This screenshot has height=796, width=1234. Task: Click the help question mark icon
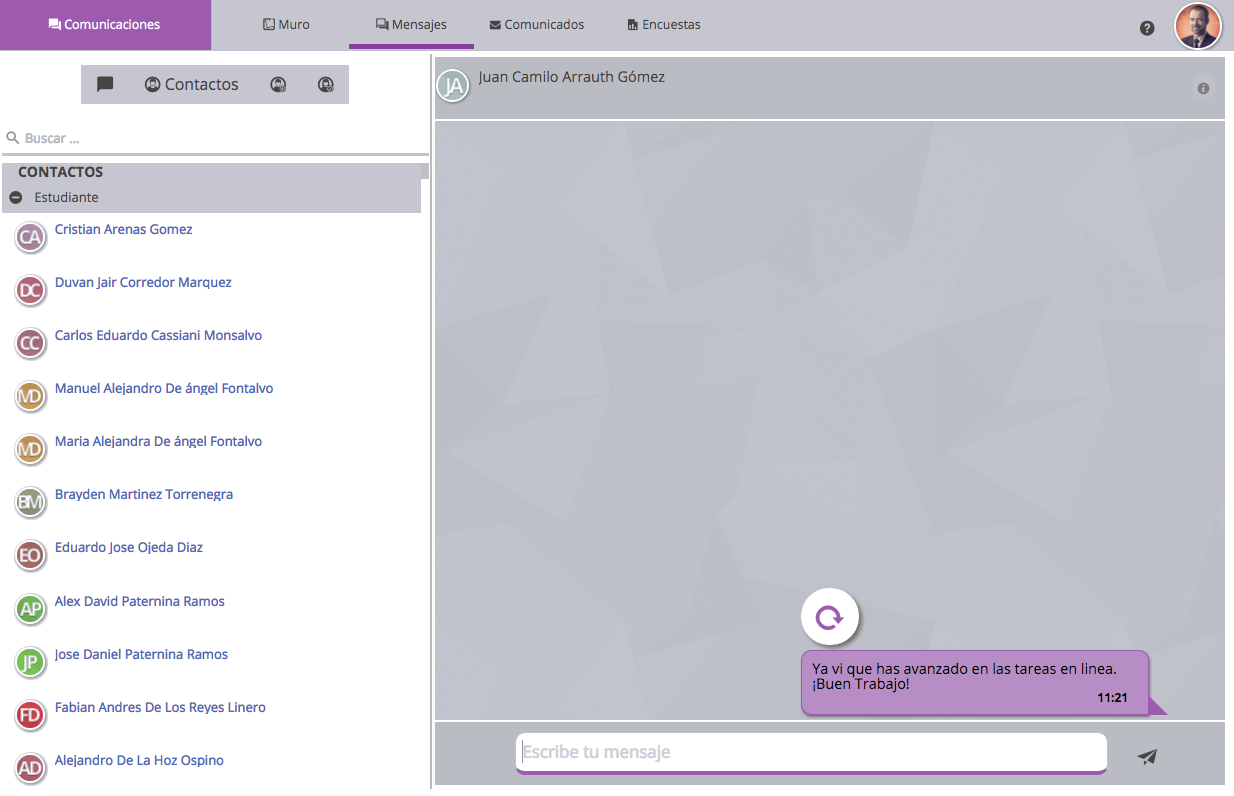point(1147,28)
